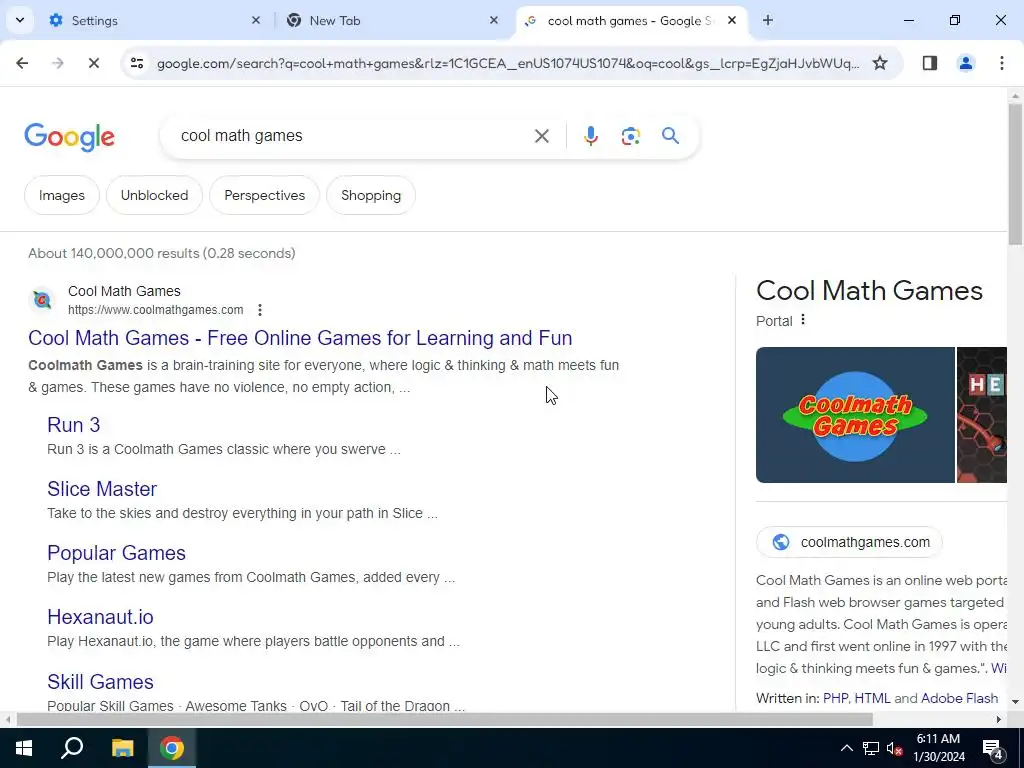Expand the tab search dropdown arrow
The width and height of the screenshot is (1024, 768).
[x=20, y=20]
